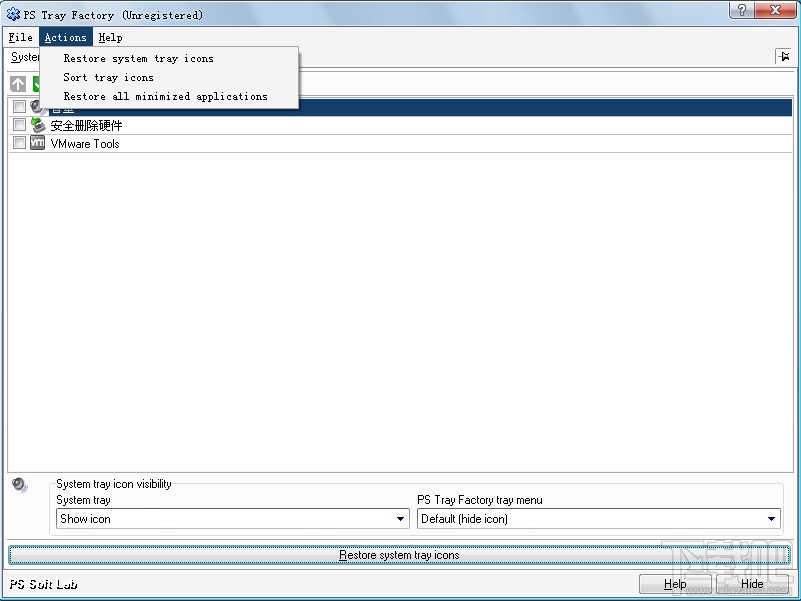Tick the checkbox in the highlighted first row
The image size is (801, 601).
click(19, 106)
